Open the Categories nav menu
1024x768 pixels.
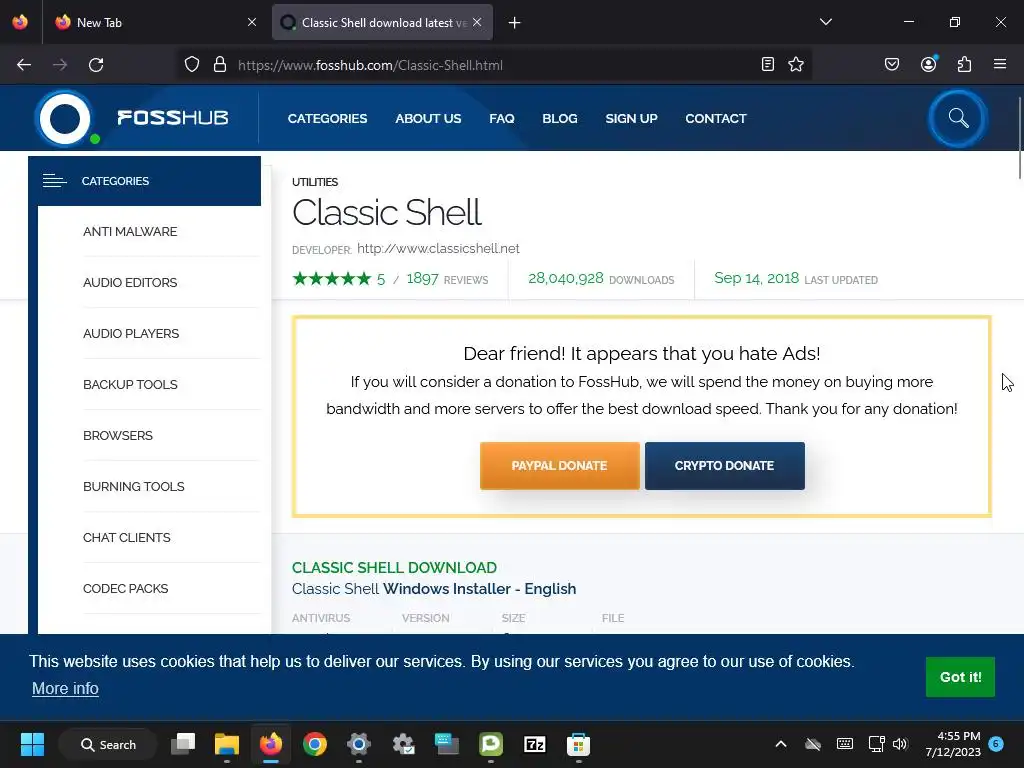(x=327, y=118)
